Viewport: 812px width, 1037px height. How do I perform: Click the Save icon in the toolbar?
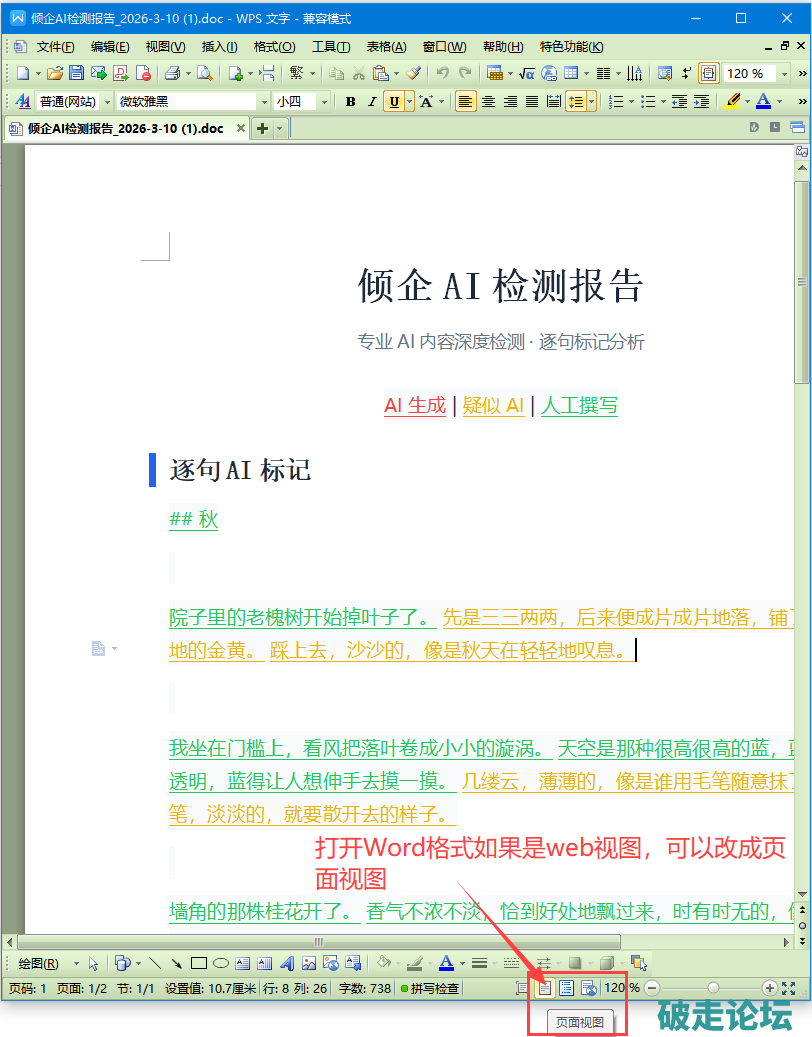76,73
